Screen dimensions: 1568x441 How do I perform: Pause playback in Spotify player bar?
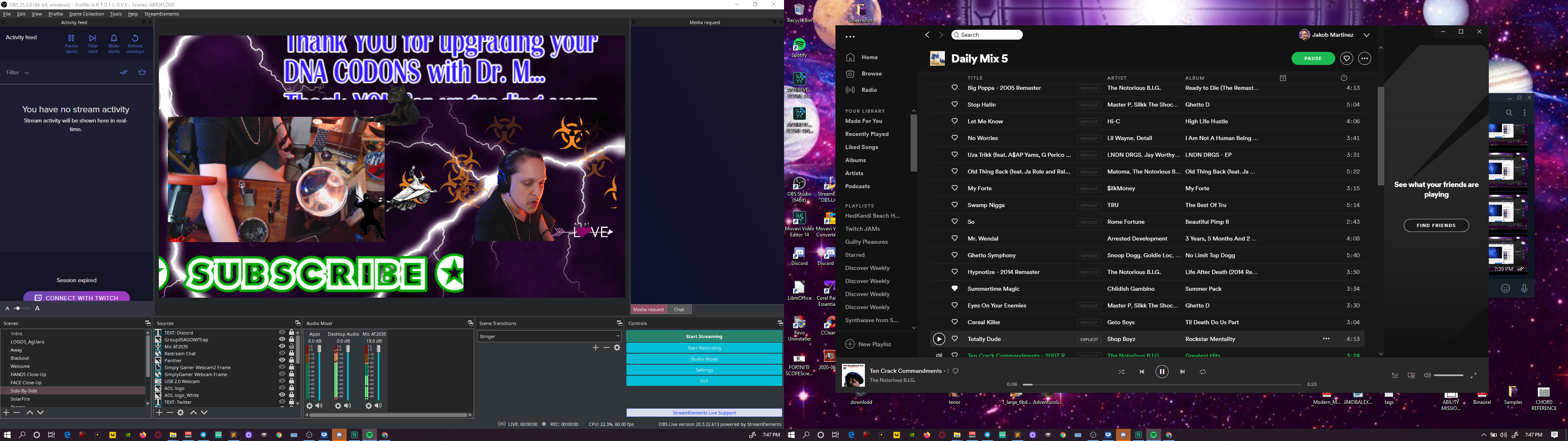coord(1161,372)
